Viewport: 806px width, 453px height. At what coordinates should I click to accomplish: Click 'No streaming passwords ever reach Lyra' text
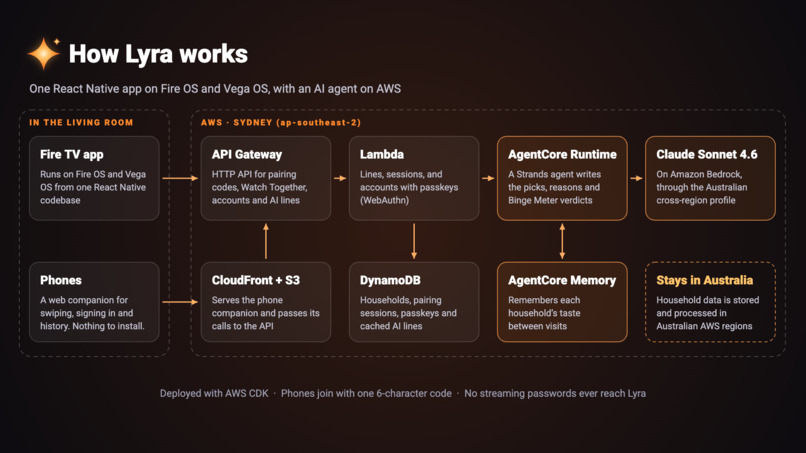tap(555, 393)
